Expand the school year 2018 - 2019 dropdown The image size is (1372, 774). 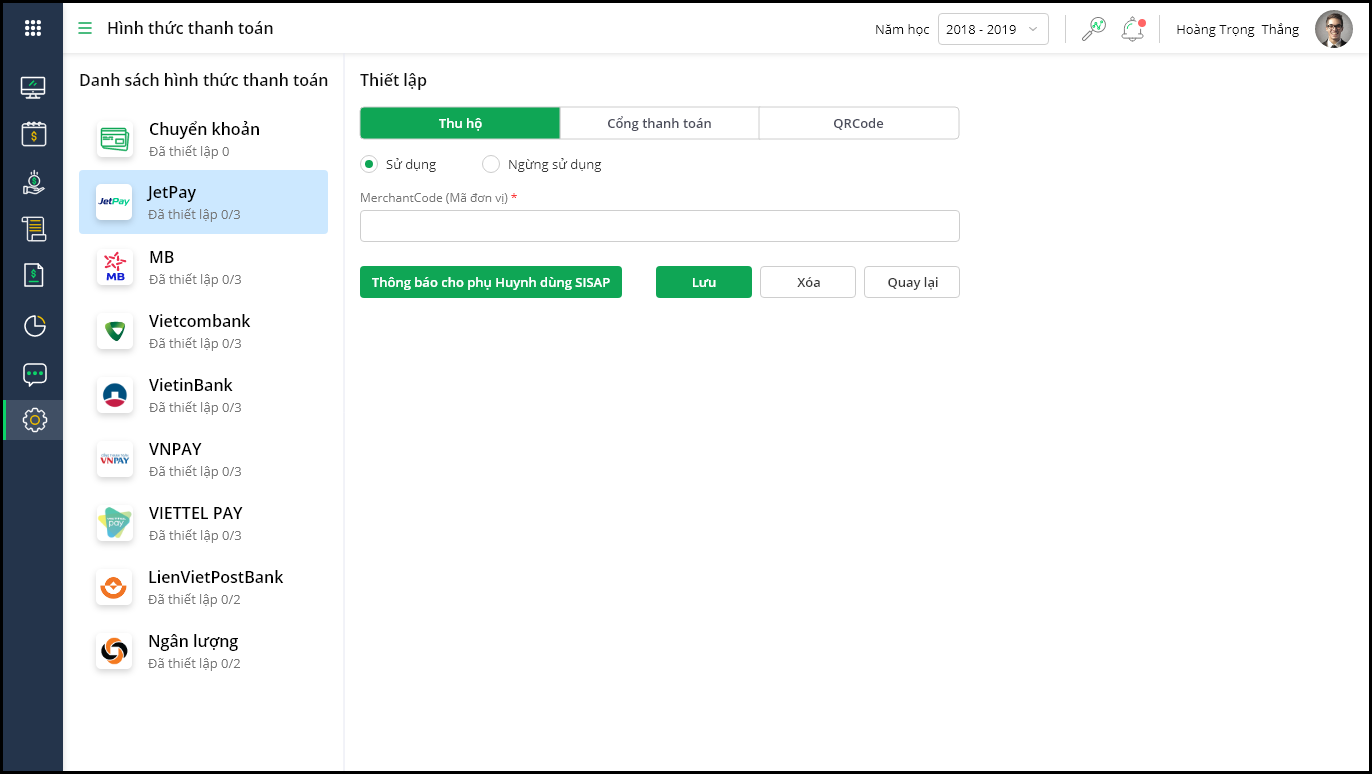(992, 29)
